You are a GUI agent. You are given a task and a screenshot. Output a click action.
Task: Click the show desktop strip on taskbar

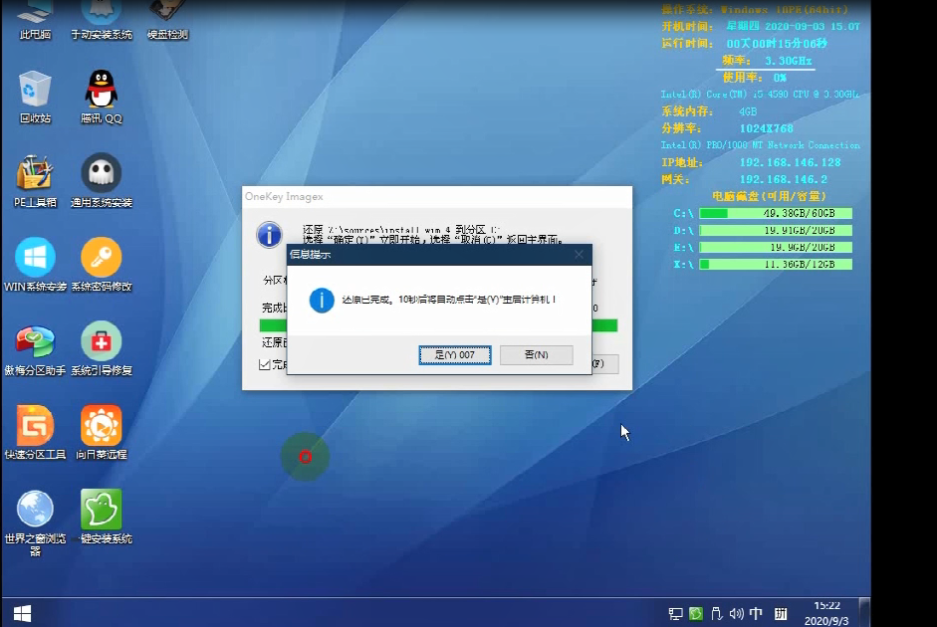[x=865, y=613]
